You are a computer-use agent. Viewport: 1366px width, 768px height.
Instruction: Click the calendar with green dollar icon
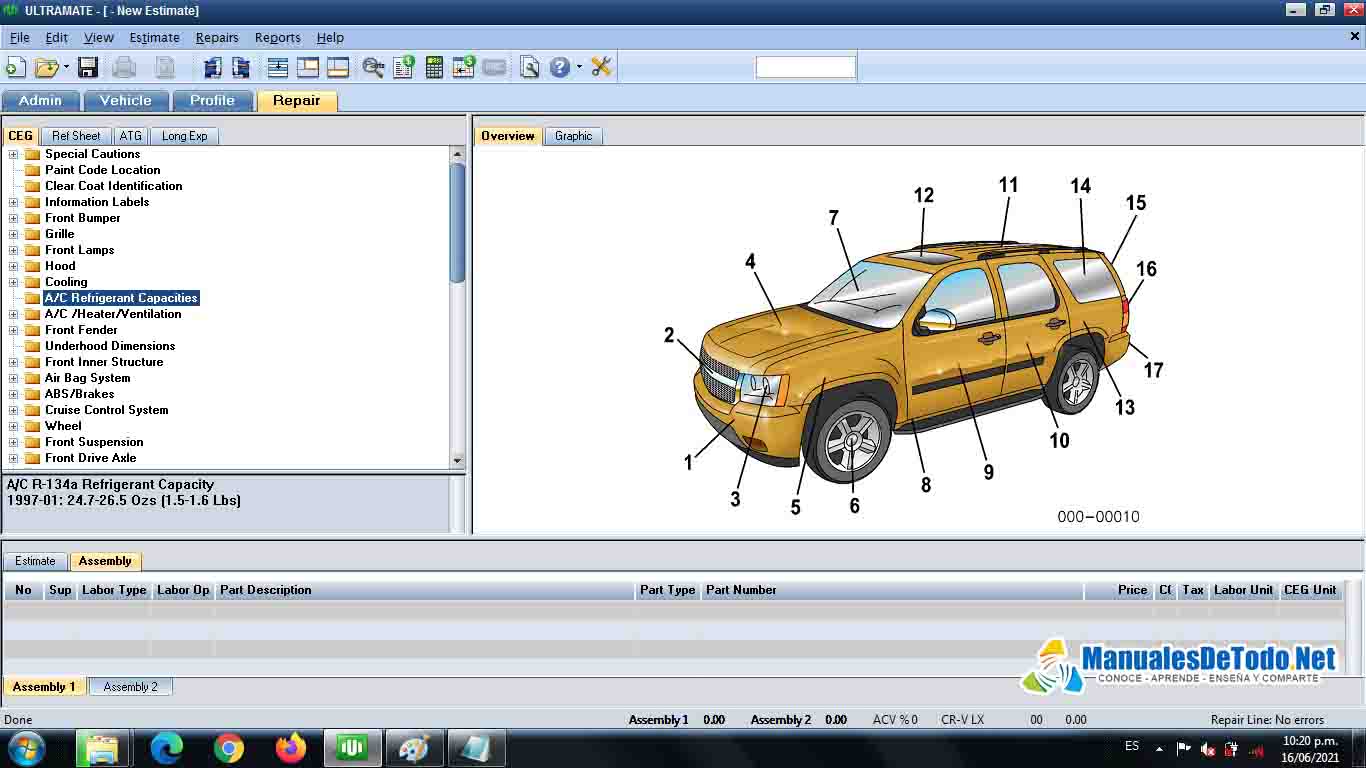[464, 67]
